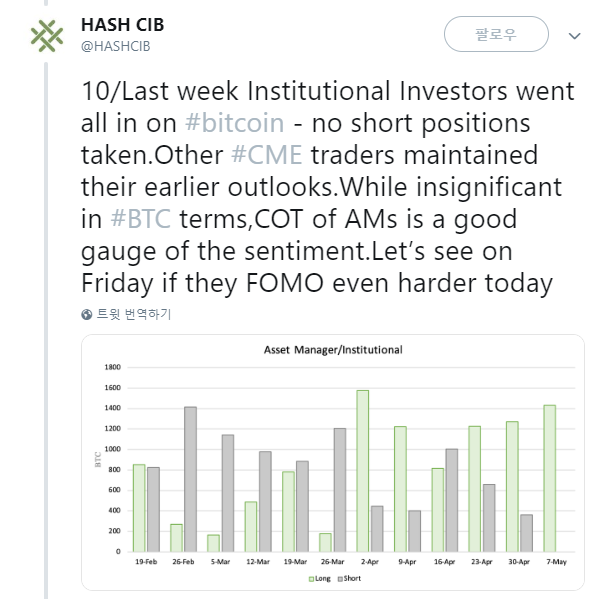
Task: Click the globe icon beside translate tweet
Action: [86, 314]
